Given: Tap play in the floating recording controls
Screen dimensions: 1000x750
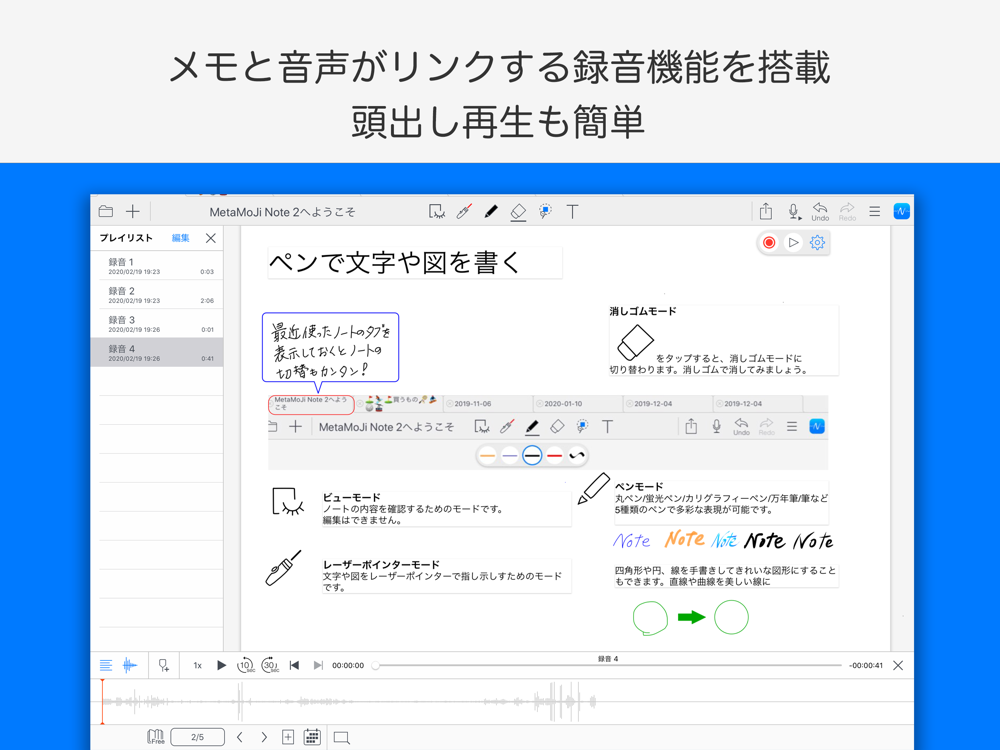Looking at the screenshot, I should 793,242.
